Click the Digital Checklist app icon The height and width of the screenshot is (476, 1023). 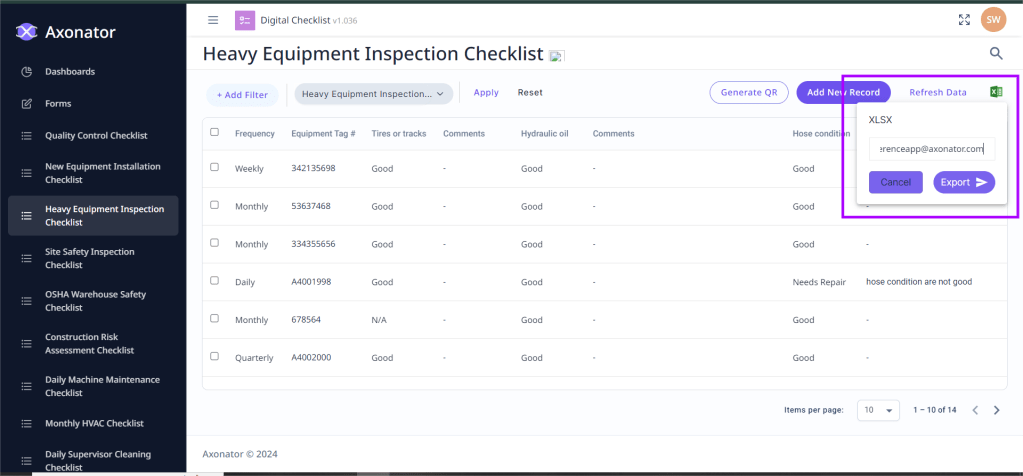tap(245, 20)
